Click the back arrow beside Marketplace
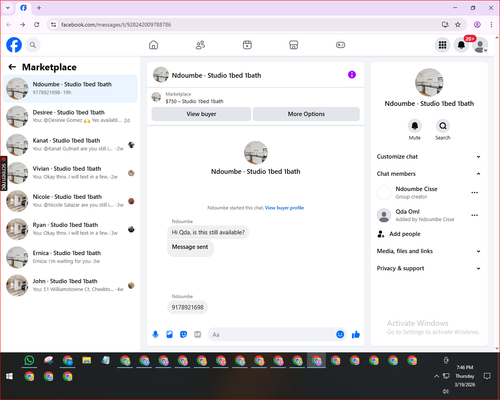The image size is (500, 400). point(12,67)
